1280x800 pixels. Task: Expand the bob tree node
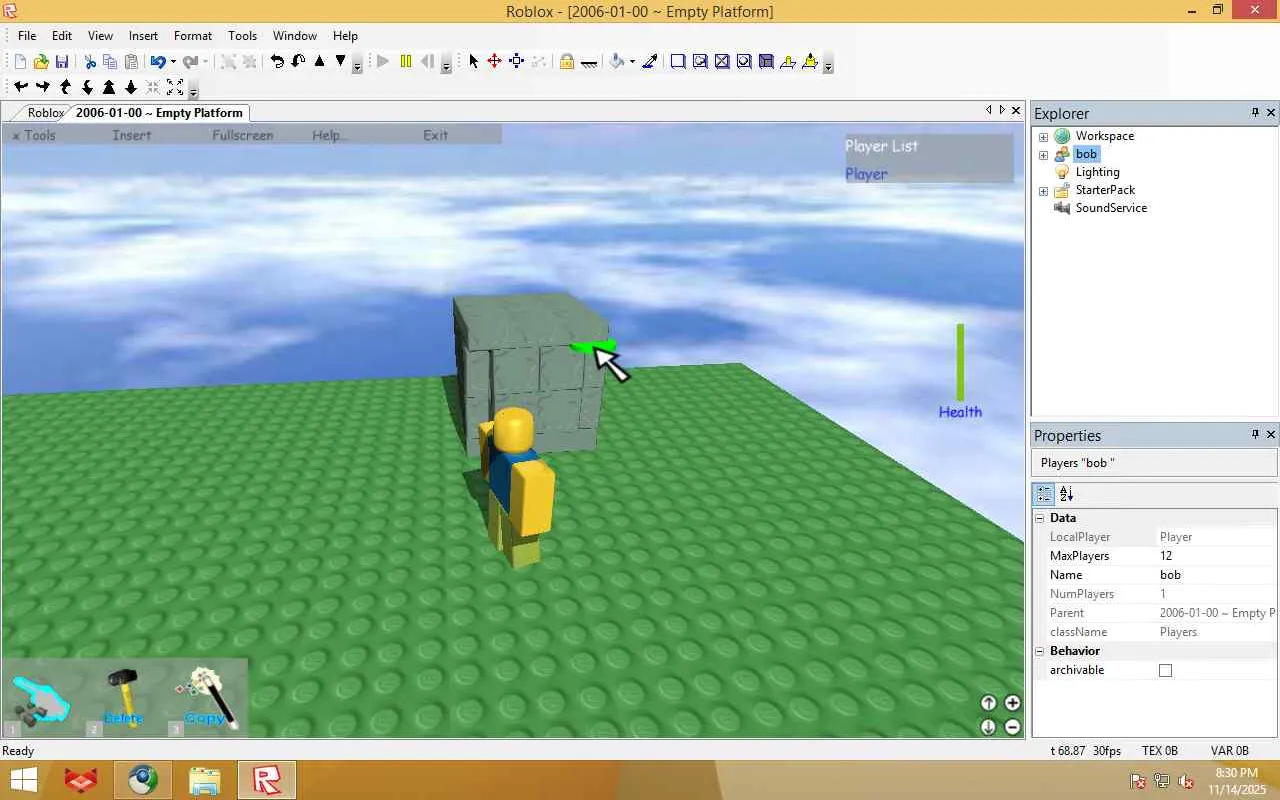[x=1043, y=154]
